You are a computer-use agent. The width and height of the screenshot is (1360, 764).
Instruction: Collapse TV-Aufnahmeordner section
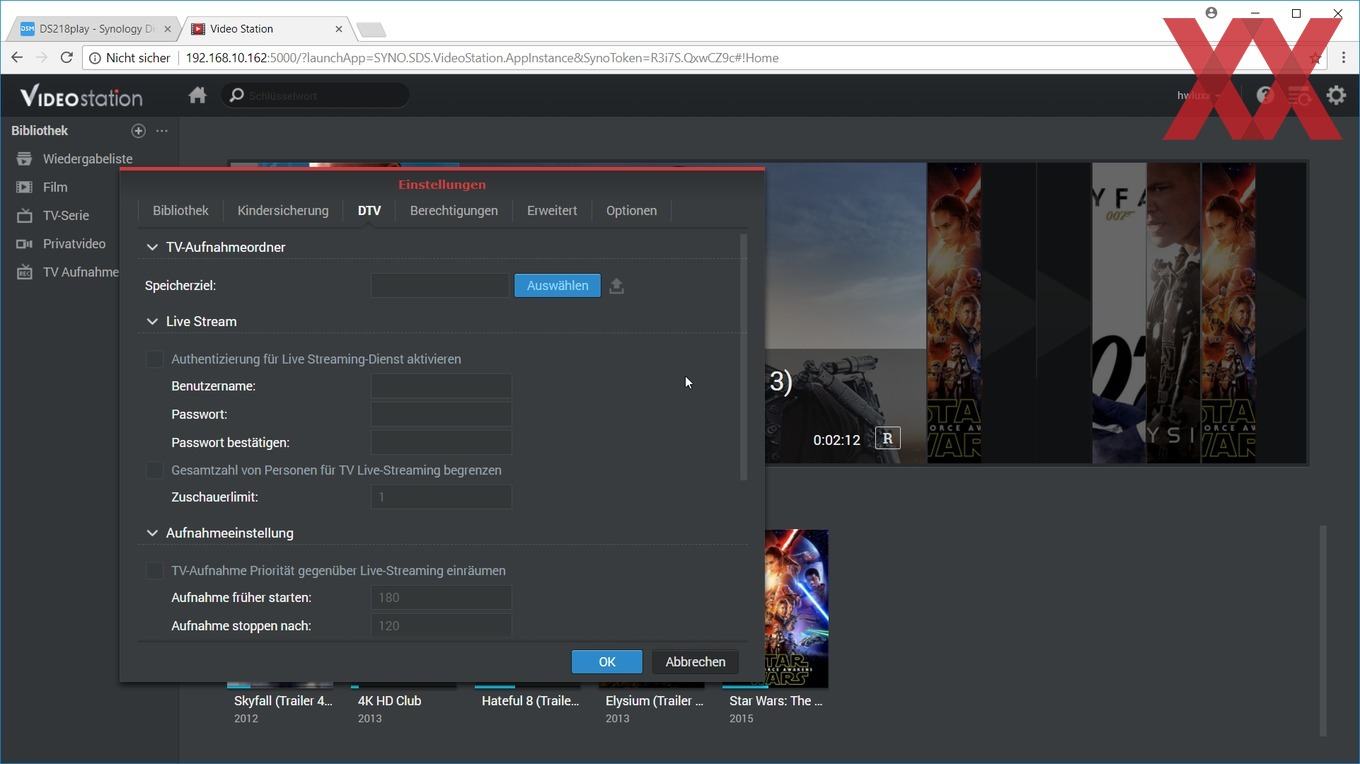pyautogui.click(x=152, y=247)
